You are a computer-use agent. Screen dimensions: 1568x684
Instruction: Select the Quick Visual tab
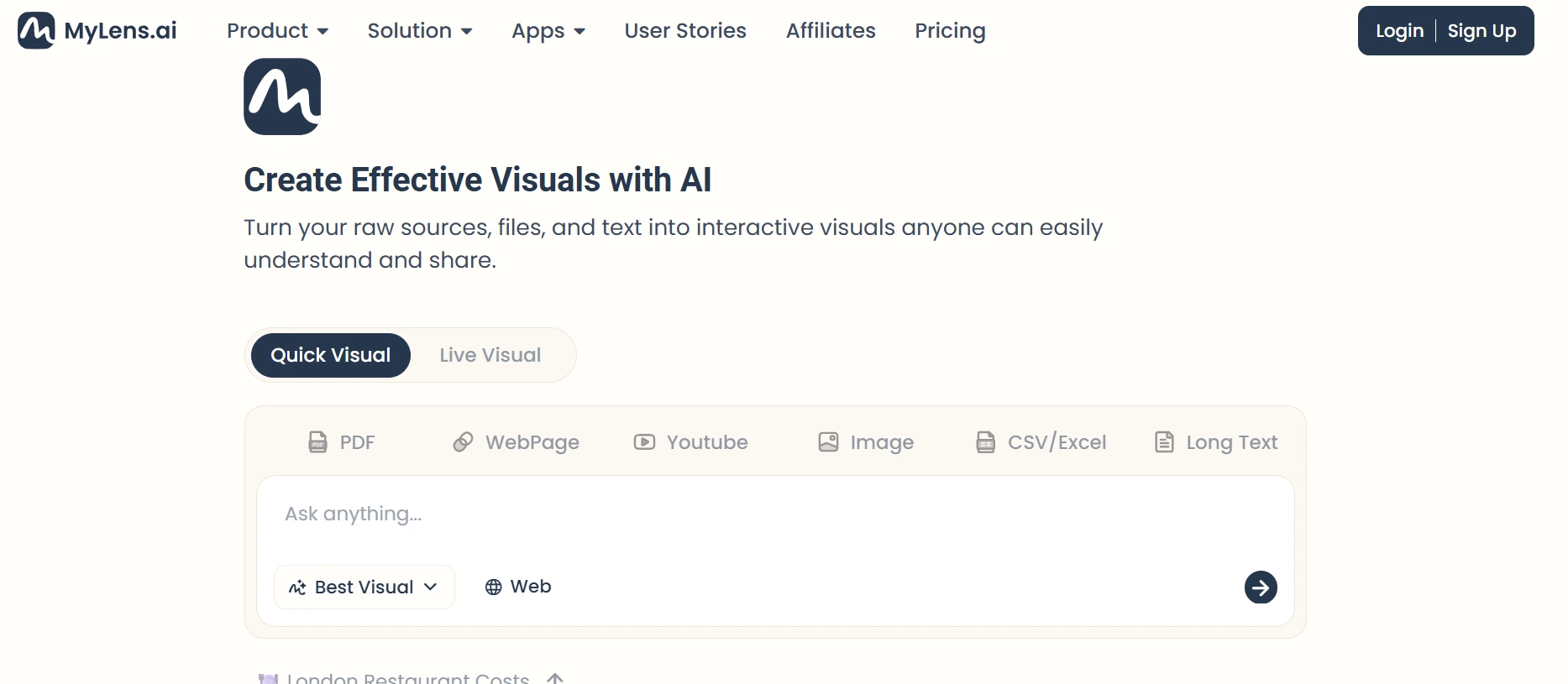point(331,355)
